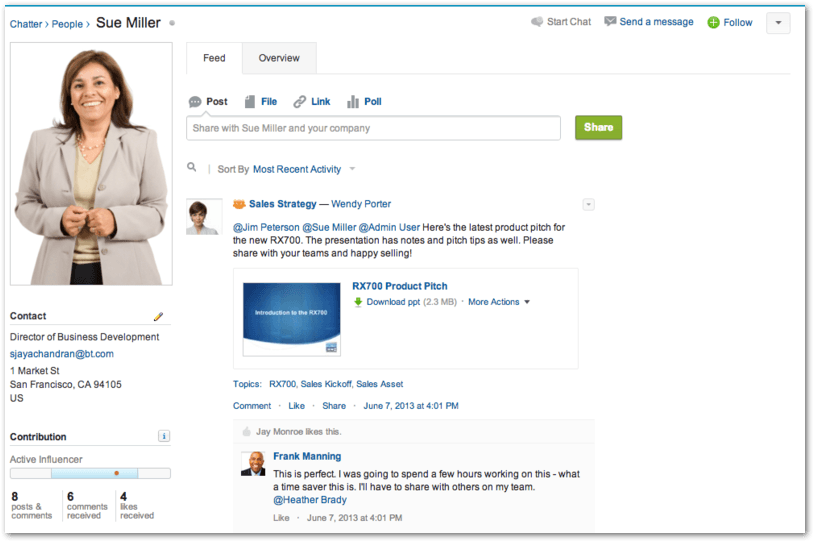Click the green download ppt arrow icon
This screenshot has height=542, width=814.
click(358, 302)
